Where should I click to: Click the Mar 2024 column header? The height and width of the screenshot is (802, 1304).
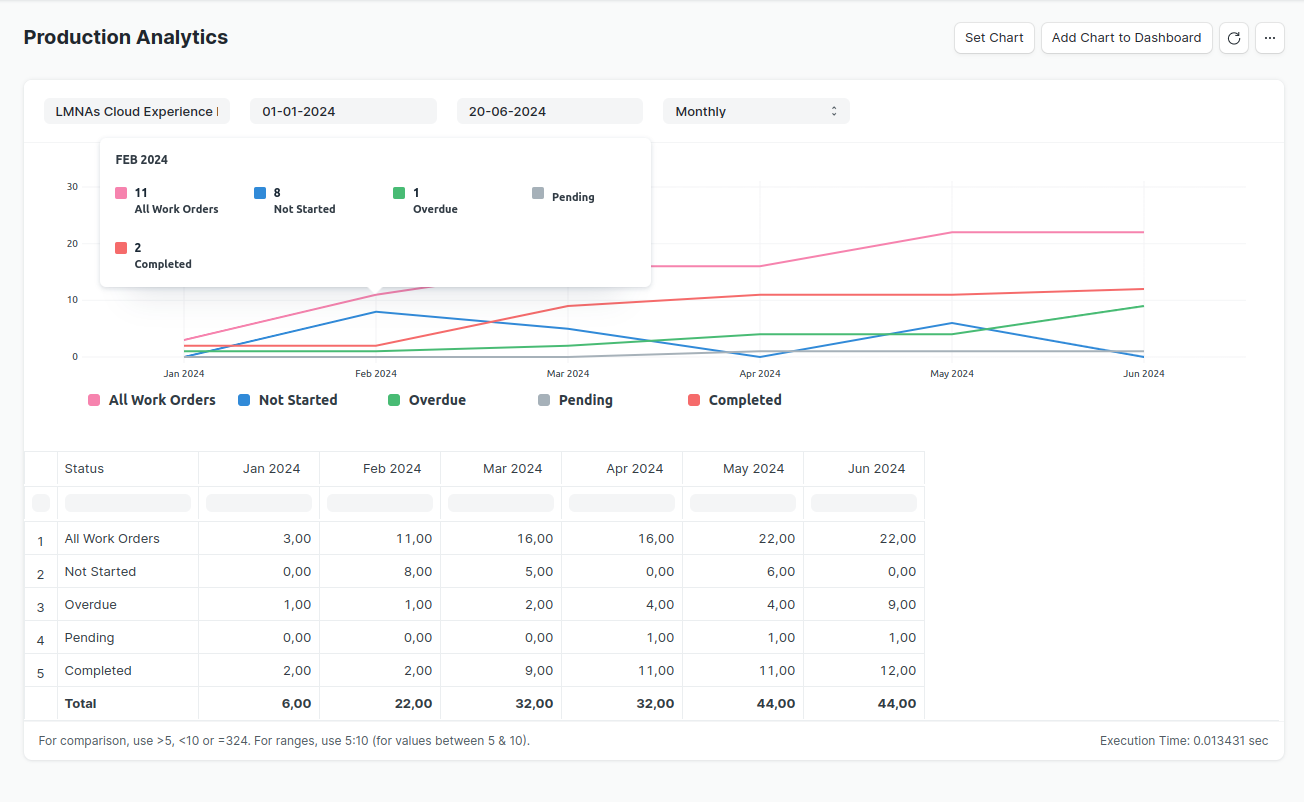(x=501, y=468)
